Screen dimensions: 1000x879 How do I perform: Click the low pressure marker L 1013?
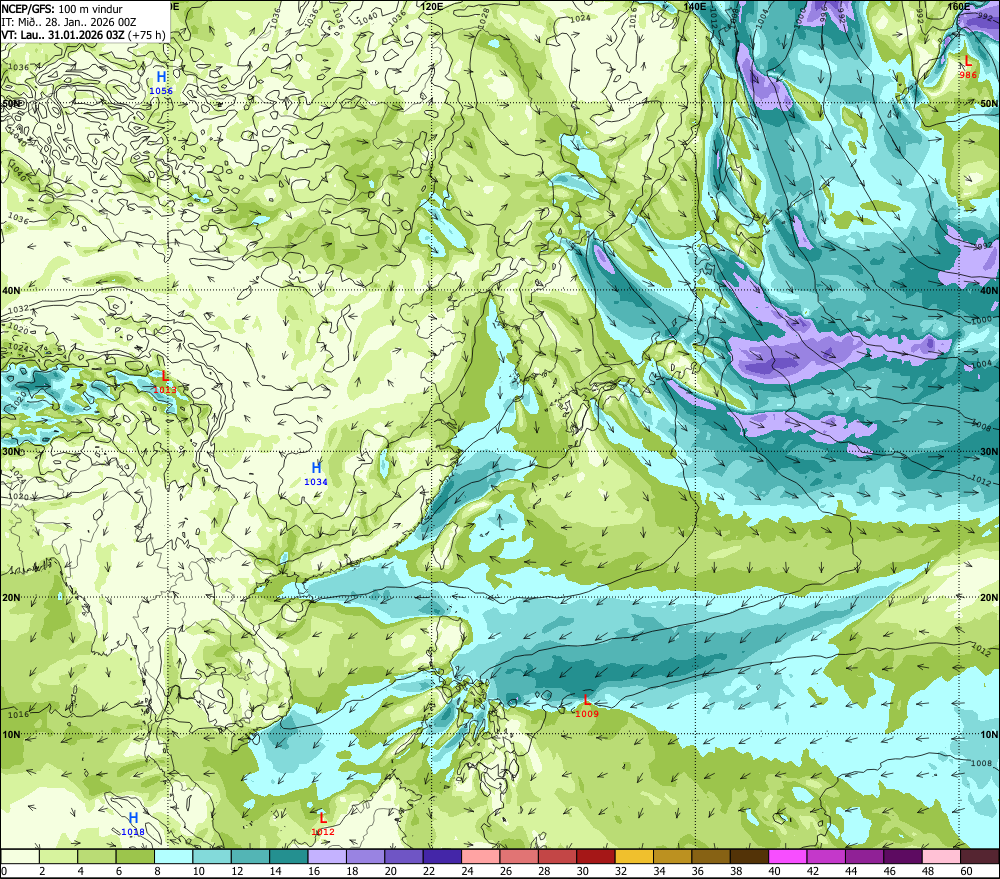click(165, 382)
